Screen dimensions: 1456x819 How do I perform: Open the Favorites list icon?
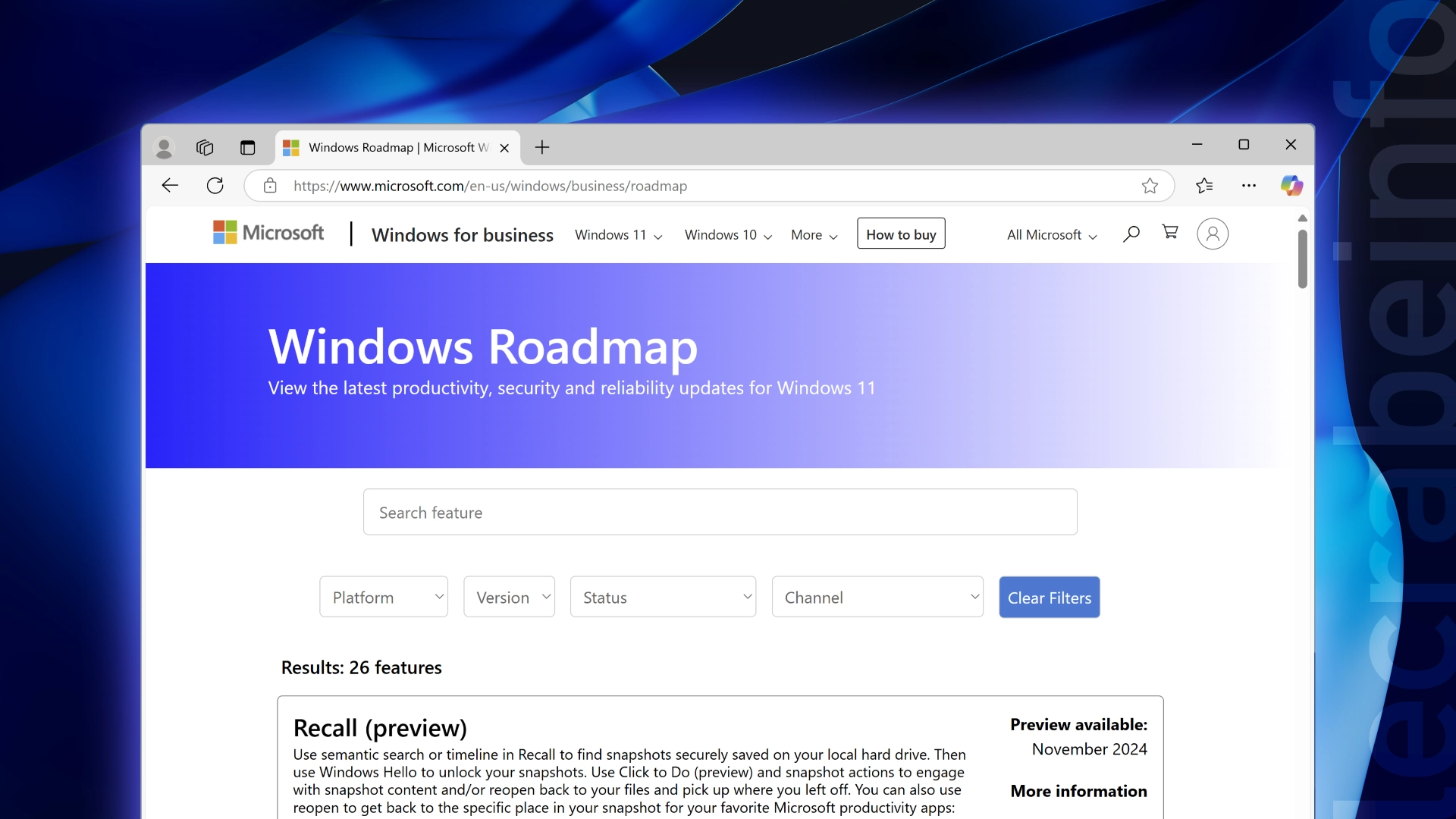click(x=1204, y=186)
